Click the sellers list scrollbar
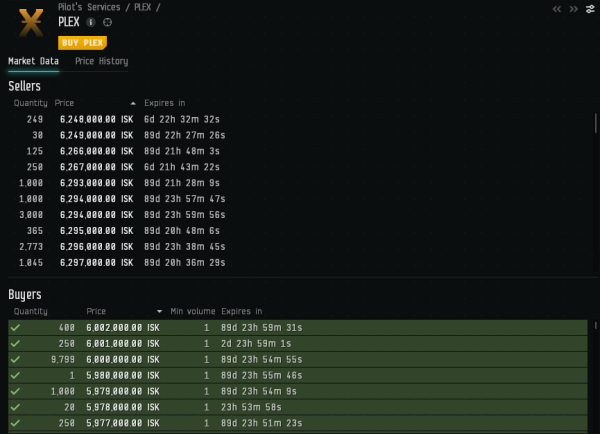The height and width of the screenshot is (434, 600). [x=595, y=123]
